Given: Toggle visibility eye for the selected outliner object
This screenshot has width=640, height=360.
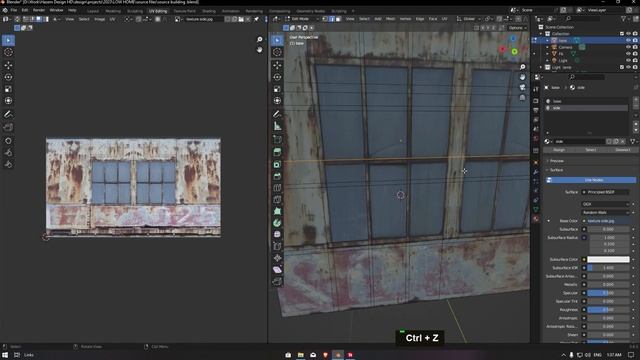Looking at the screenshot, I should point(628,40).
